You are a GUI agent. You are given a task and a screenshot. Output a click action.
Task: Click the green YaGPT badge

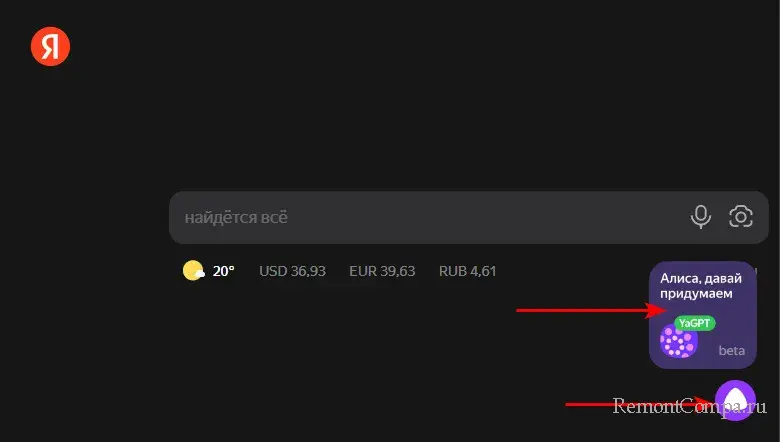pyautogui.click(x=694, y=323)
